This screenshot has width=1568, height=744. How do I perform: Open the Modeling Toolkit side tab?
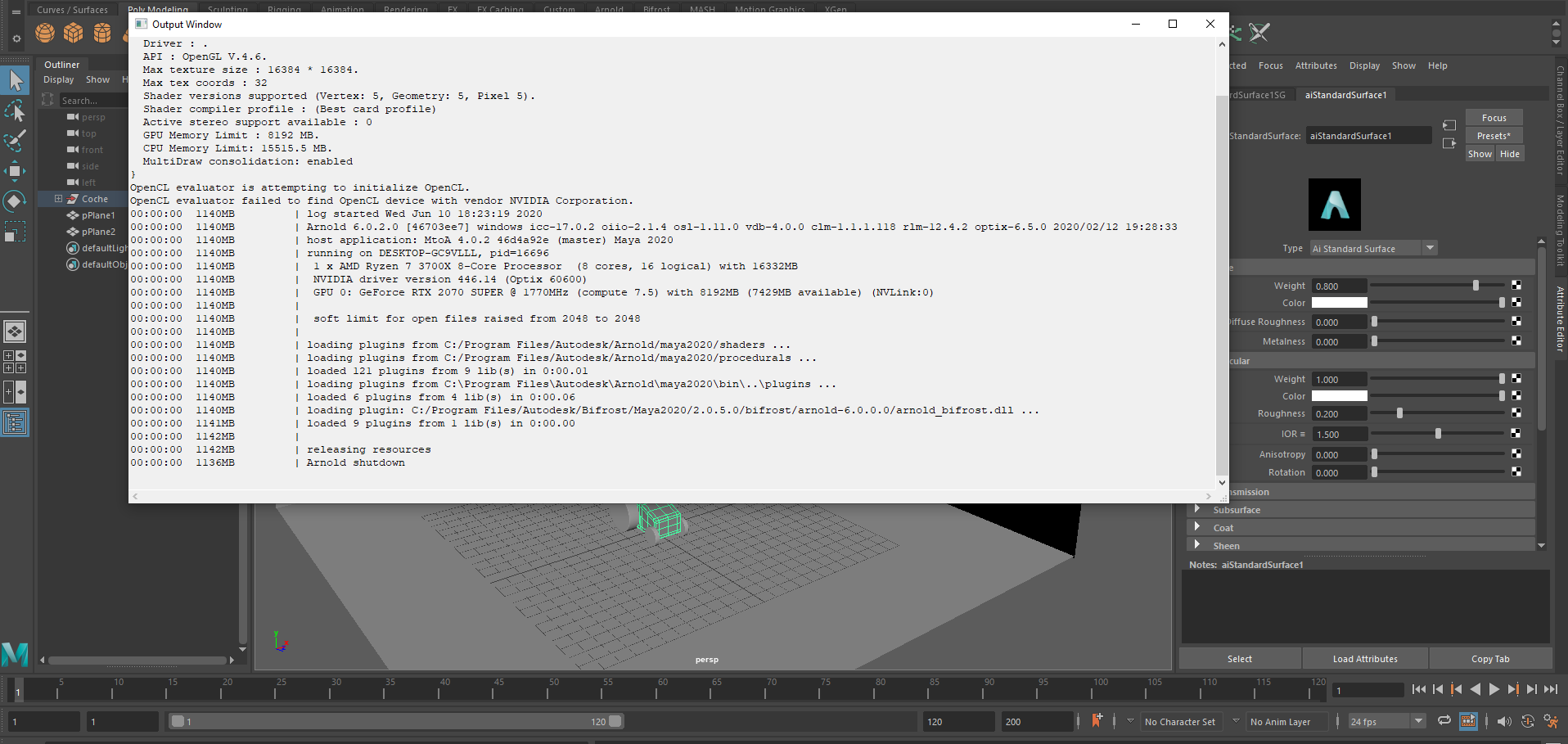(x=1561, y=231)
